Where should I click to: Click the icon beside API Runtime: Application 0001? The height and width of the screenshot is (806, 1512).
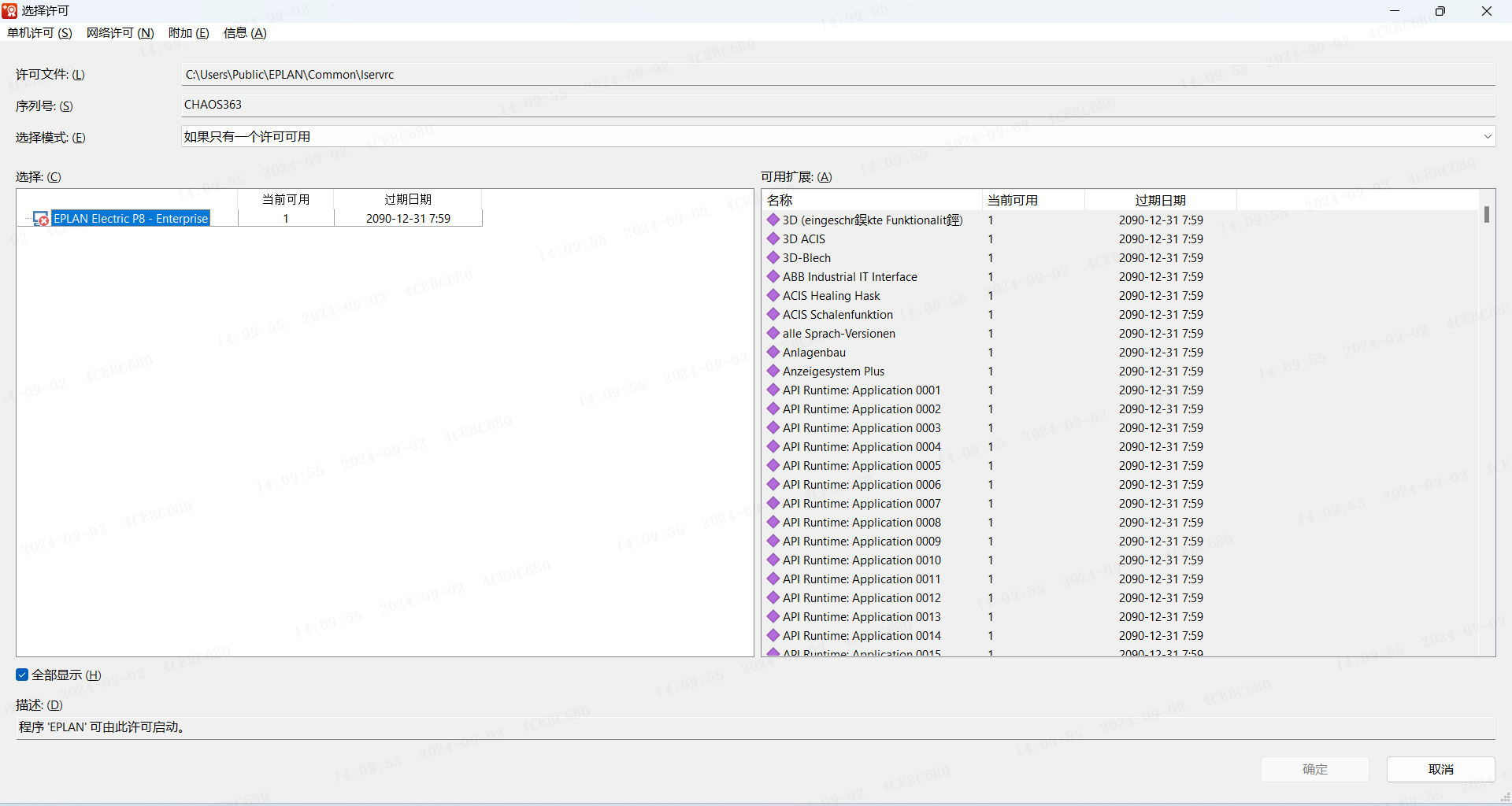pyautogui.click(x=773, y=390)
